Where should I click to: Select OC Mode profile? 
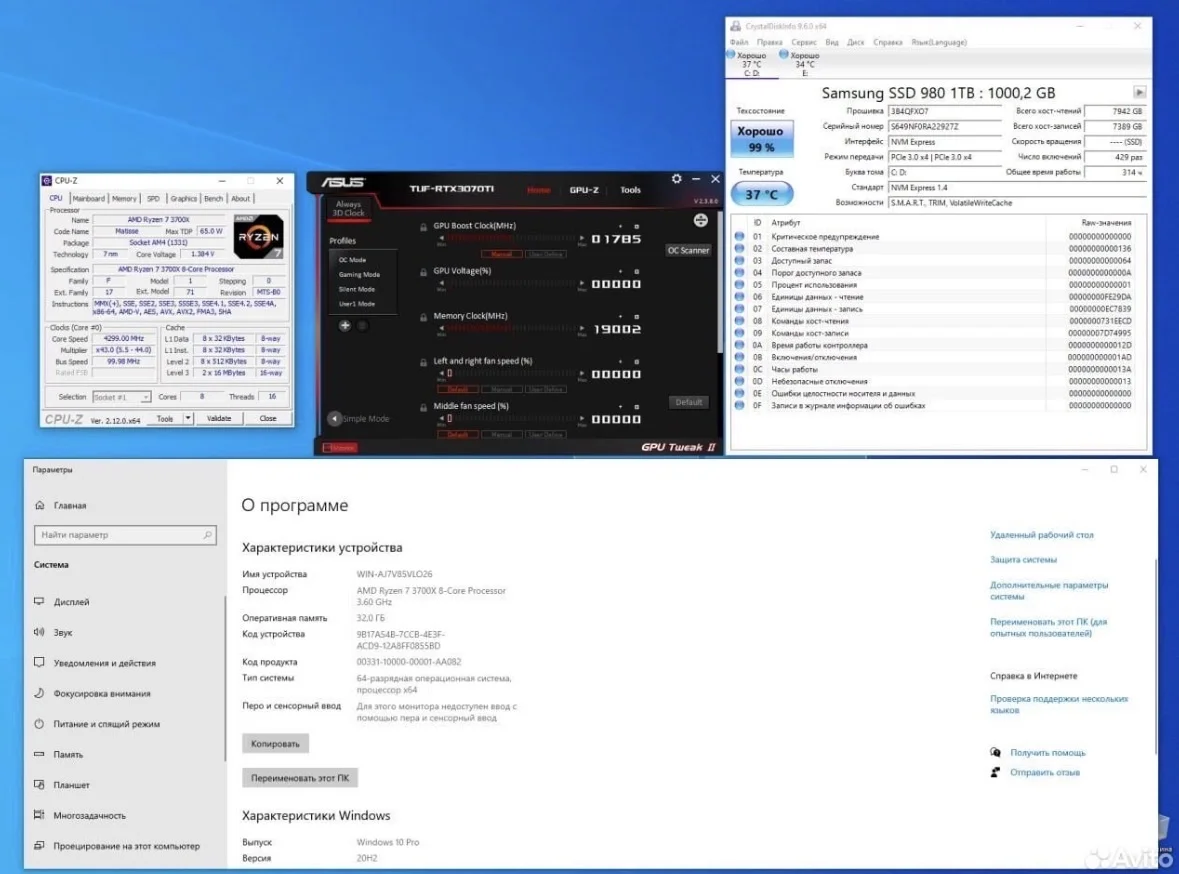click(x=353, y=259)
